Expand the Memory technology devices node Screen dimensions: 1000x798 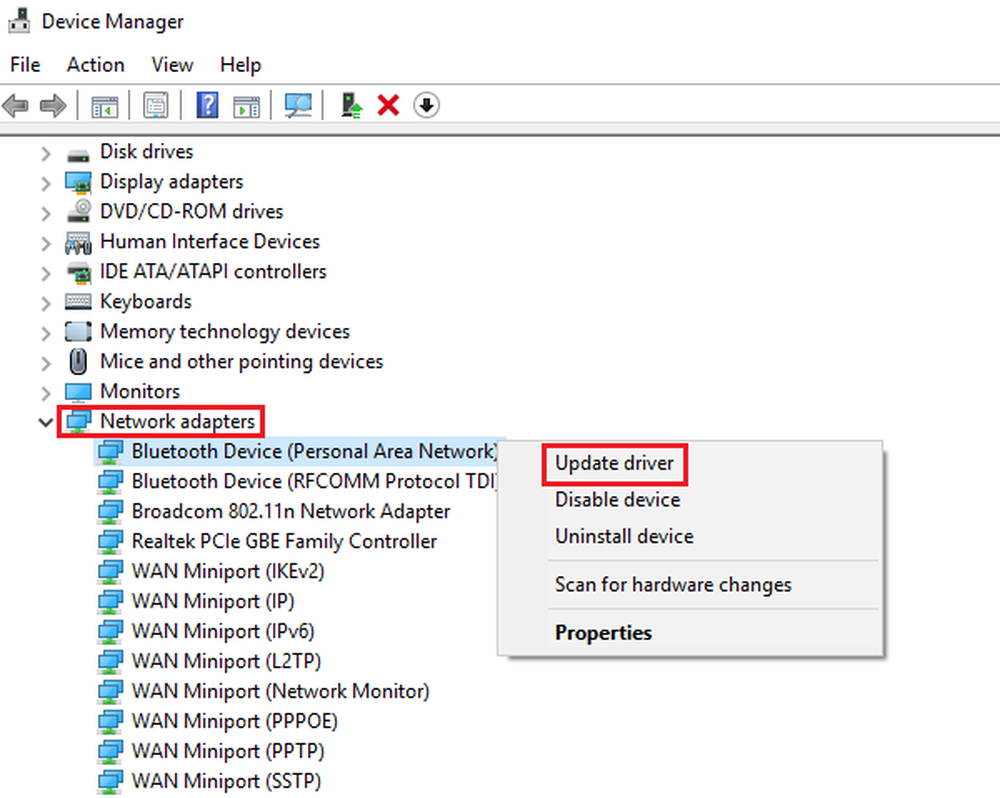tap(45, 333)
